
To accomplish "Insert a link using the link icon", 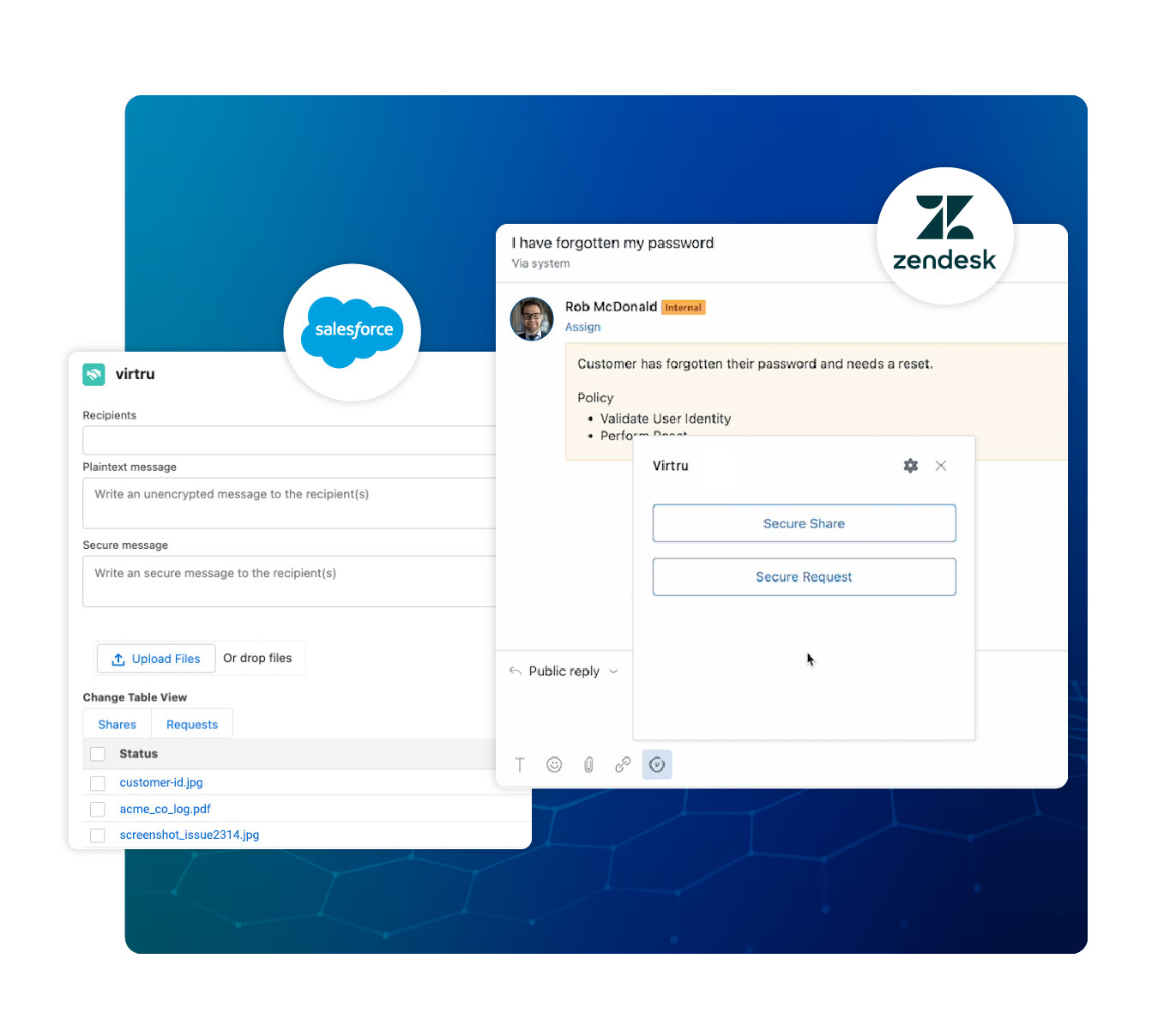I will [x=623, y=764].
